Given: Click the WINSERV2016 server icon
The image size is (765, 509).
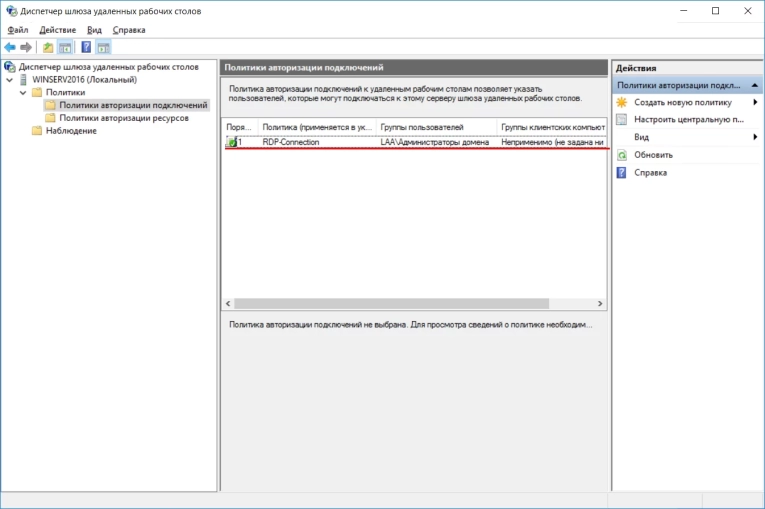Looking at the screenshot, I should click(23, 80).
